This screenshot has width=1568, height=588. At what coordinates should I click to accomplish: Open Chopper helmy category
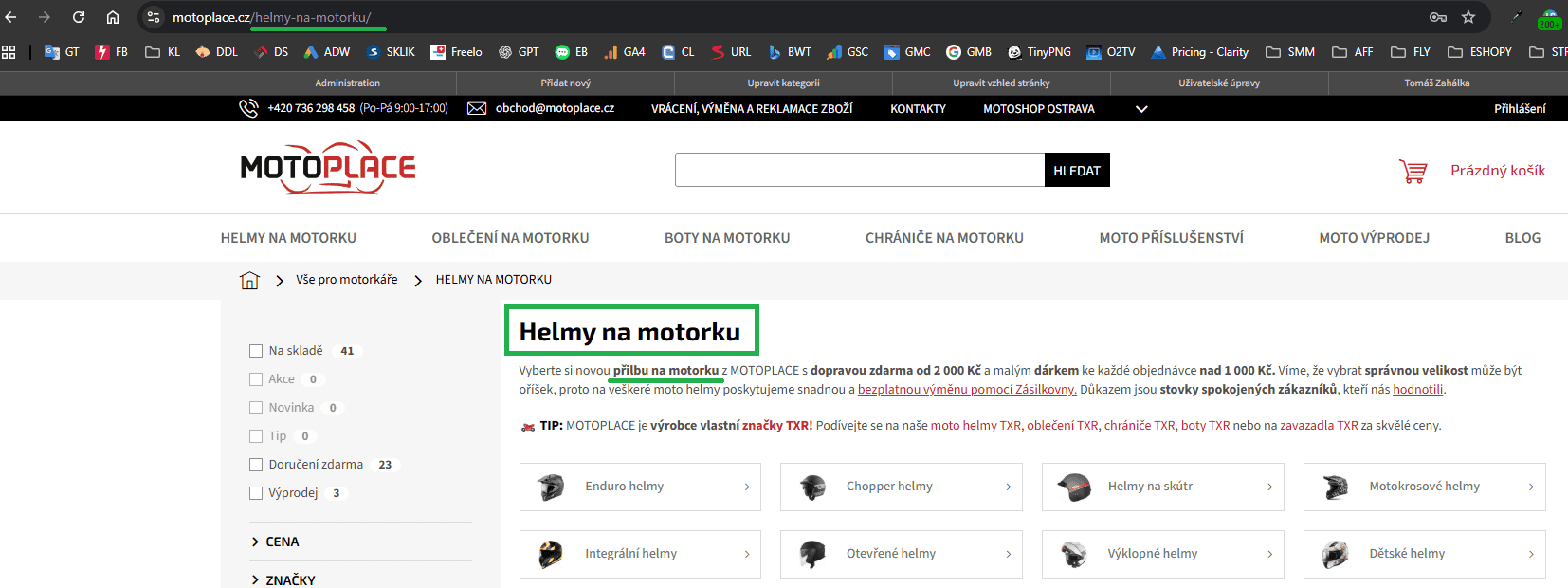tap(902, 487)
